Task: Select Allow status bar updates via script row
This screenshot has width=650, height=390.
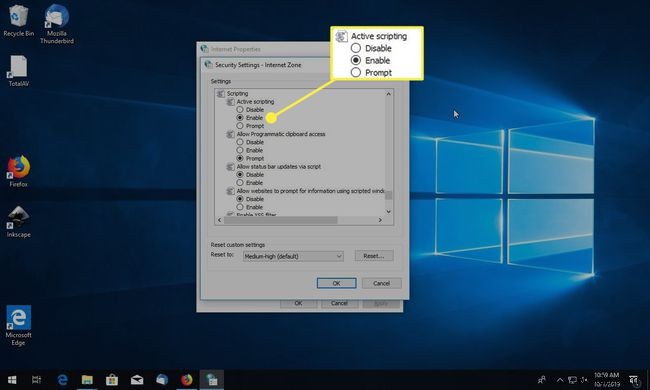Action: (274, 167)
